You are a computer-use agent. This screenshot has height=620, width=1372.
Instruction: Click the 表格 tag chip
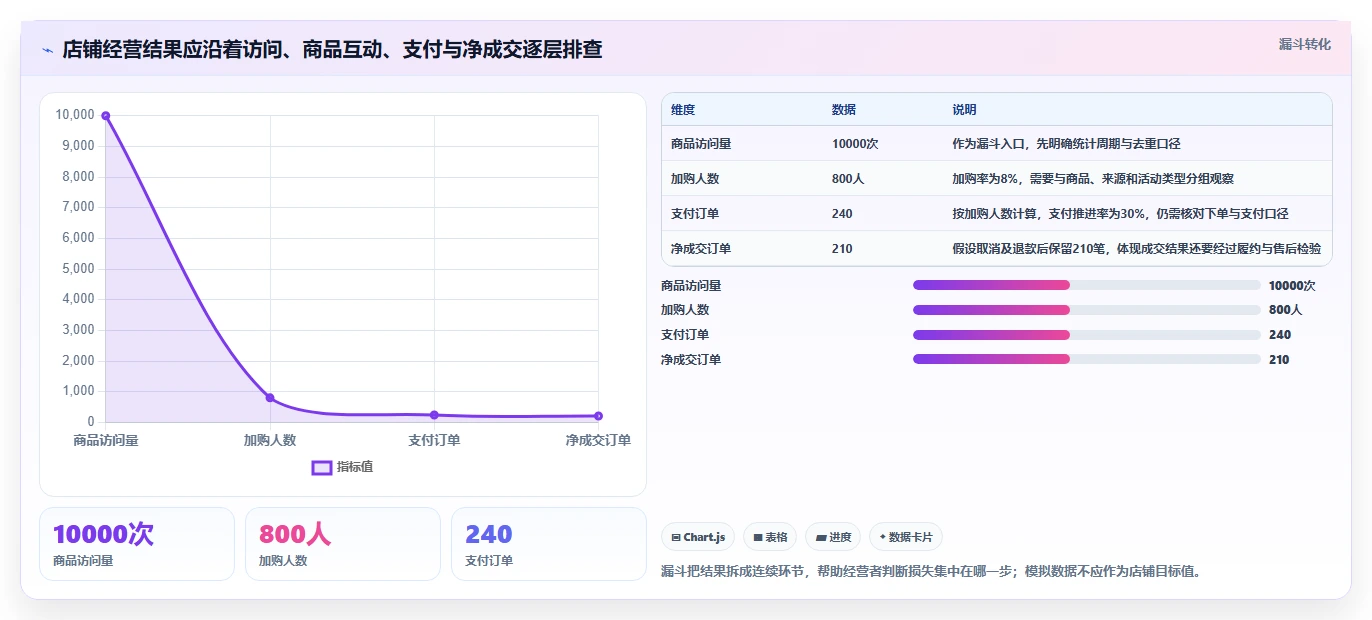[770, 537]
